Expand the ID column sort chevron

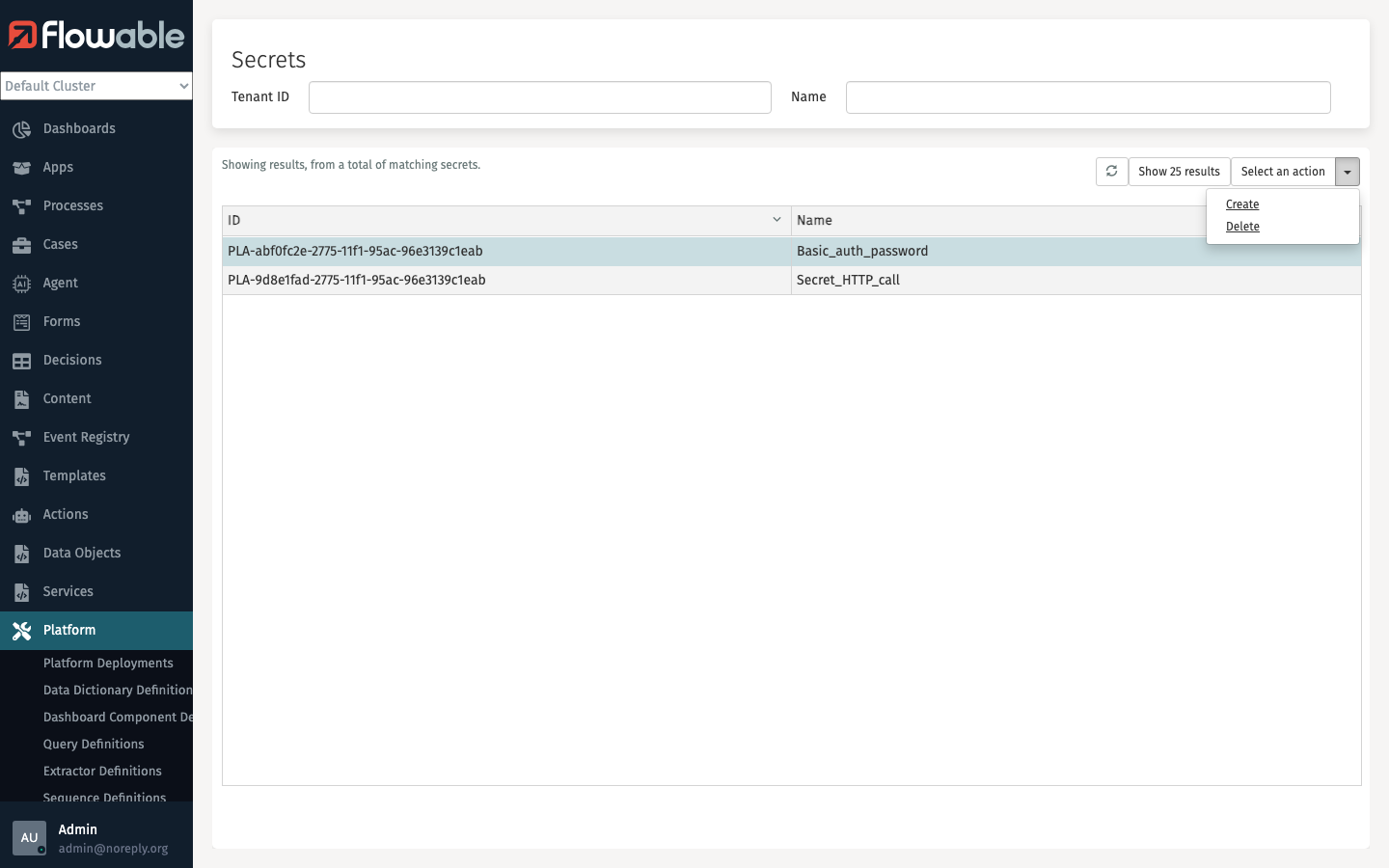point(776,220)
